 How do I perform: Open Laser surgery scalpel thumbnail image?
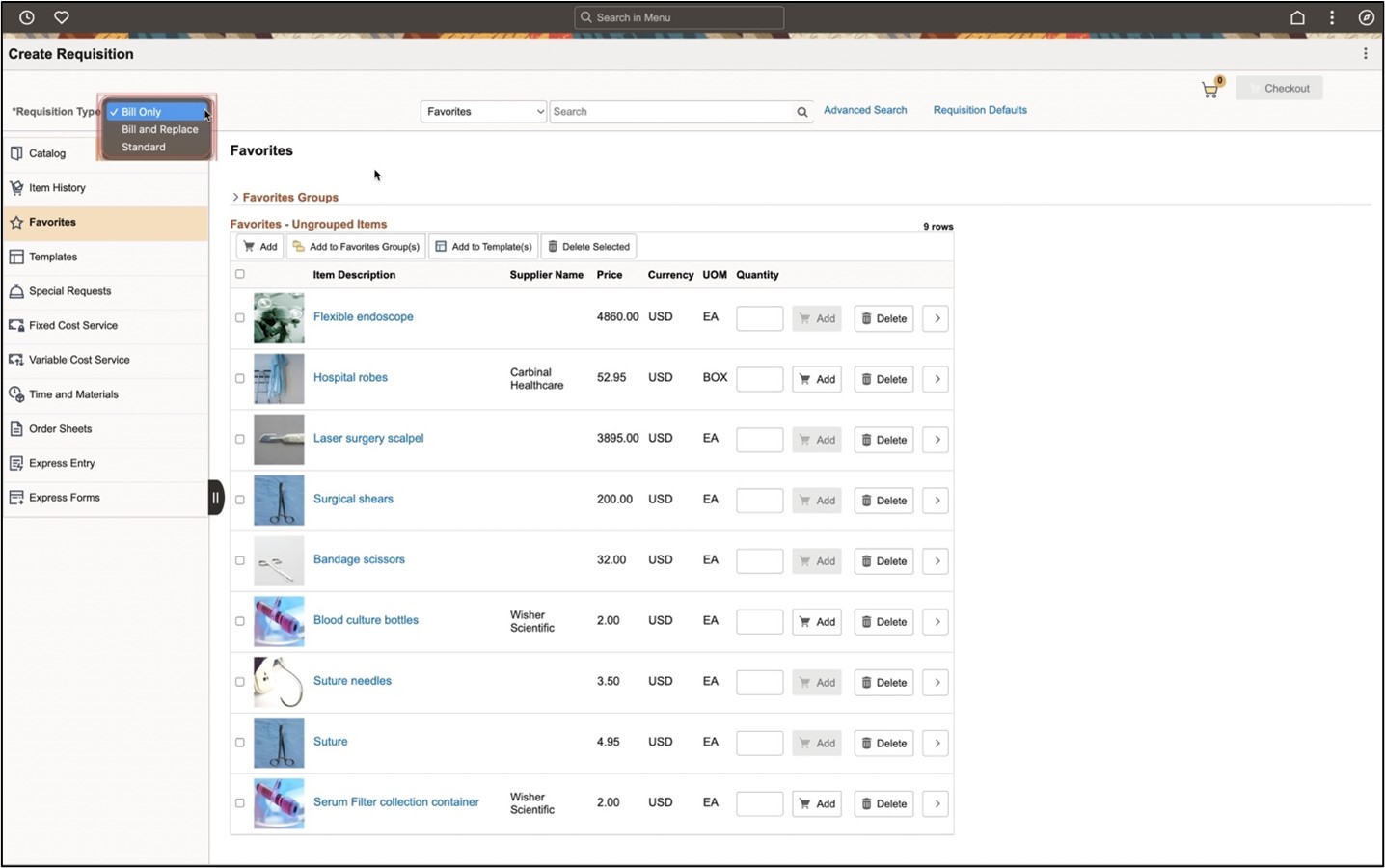coord(279,440)
